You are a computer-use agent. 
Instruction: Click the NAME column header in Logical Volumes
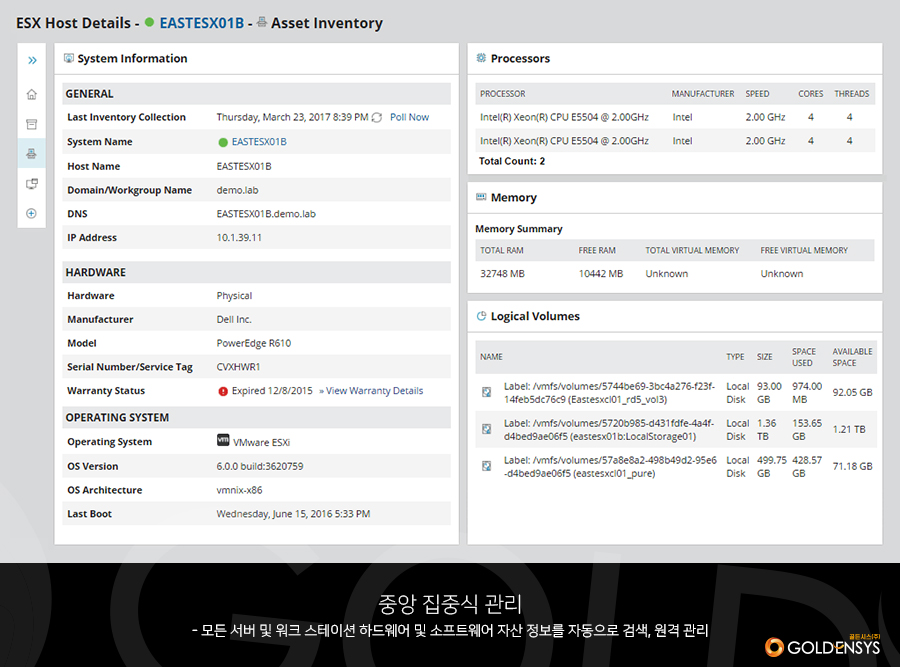(491, 356)
